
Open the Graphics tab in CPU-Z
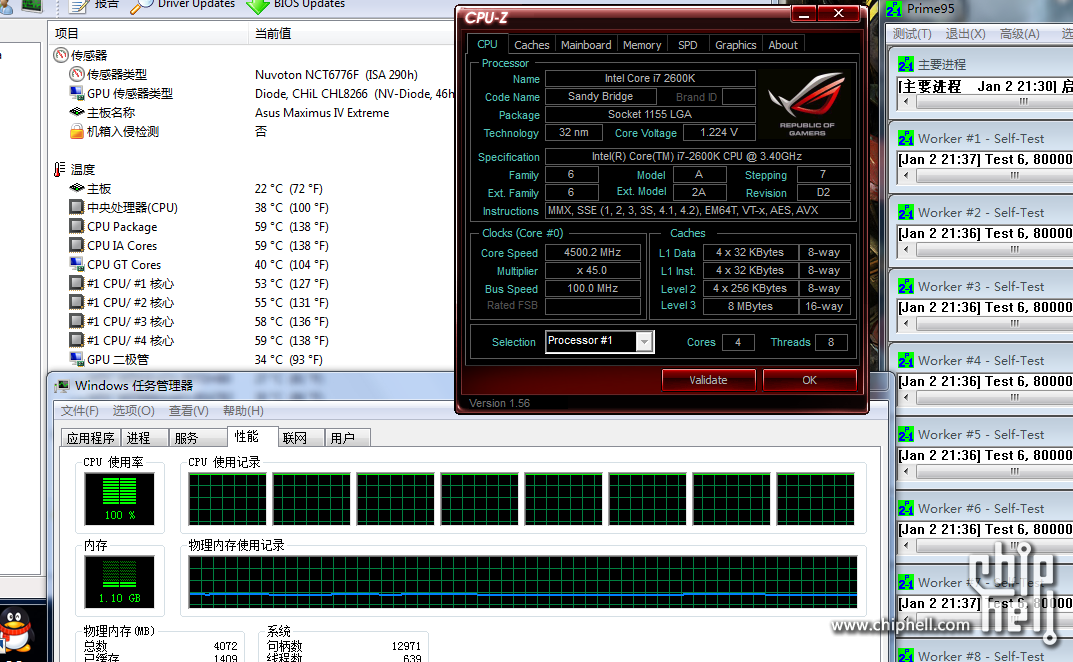tap(736, 45)
